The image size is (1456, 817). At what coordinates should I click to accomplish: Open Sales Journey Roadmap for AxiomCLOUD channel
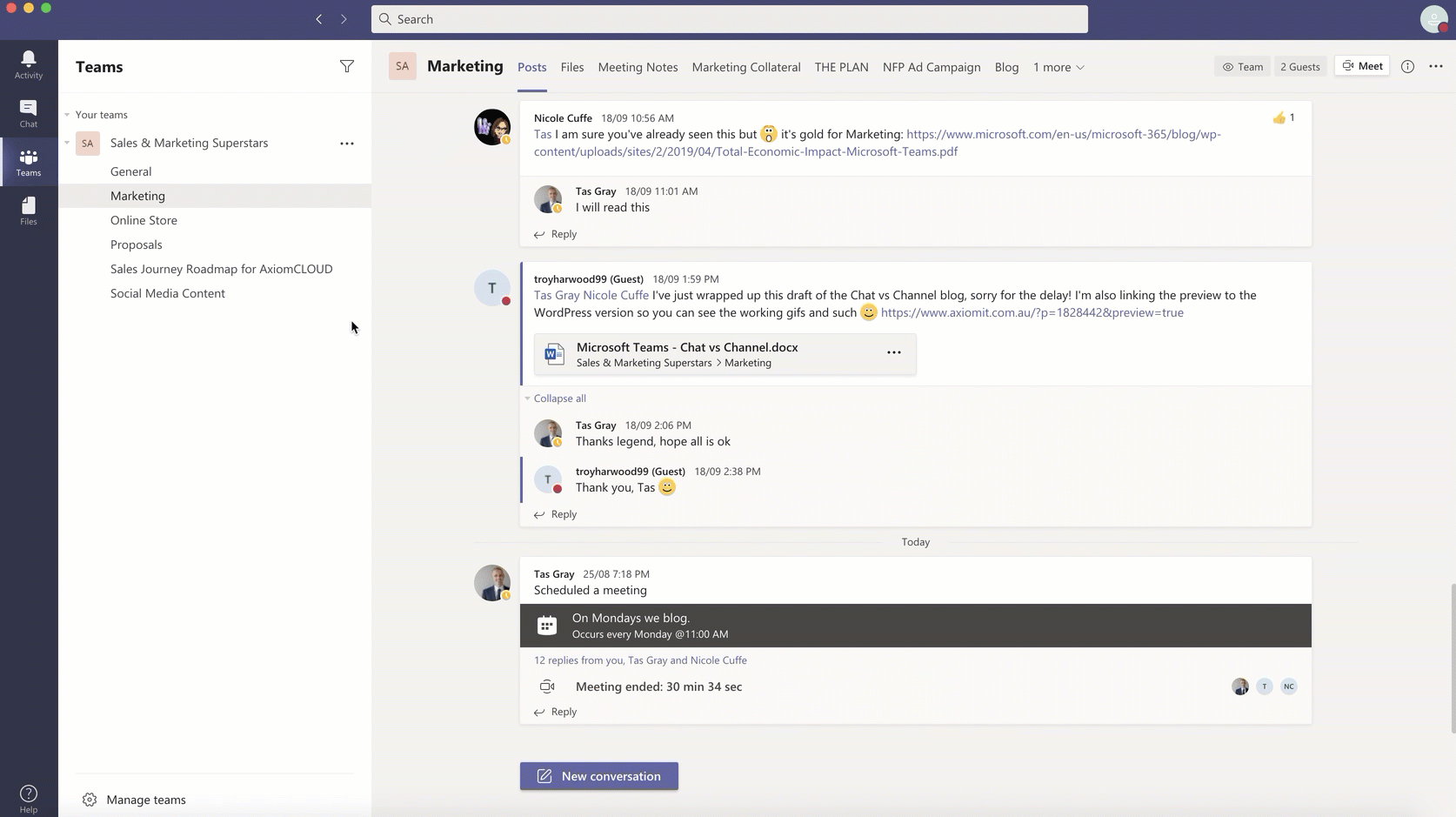(215, 269)
